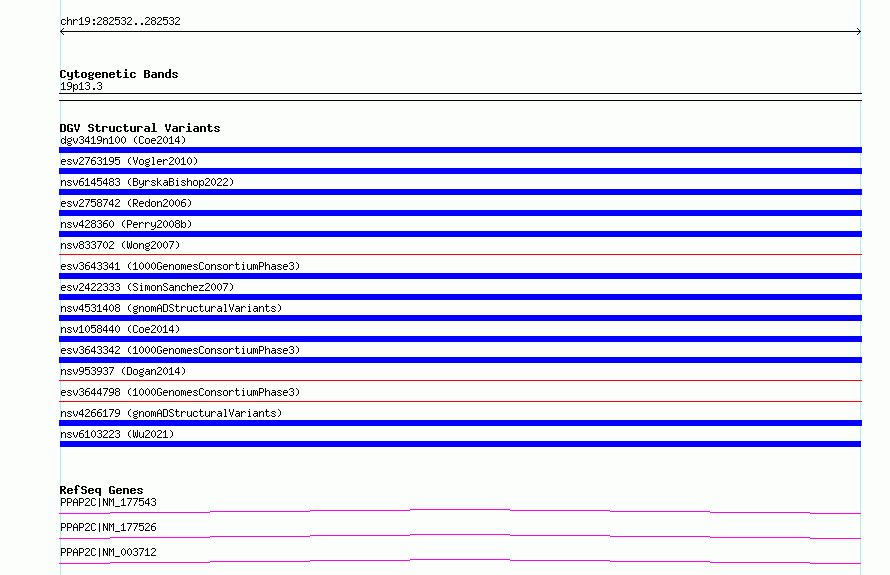
Task: Open variant nsv953937 (Dogan2014)
Action: [x=123, y=371]
